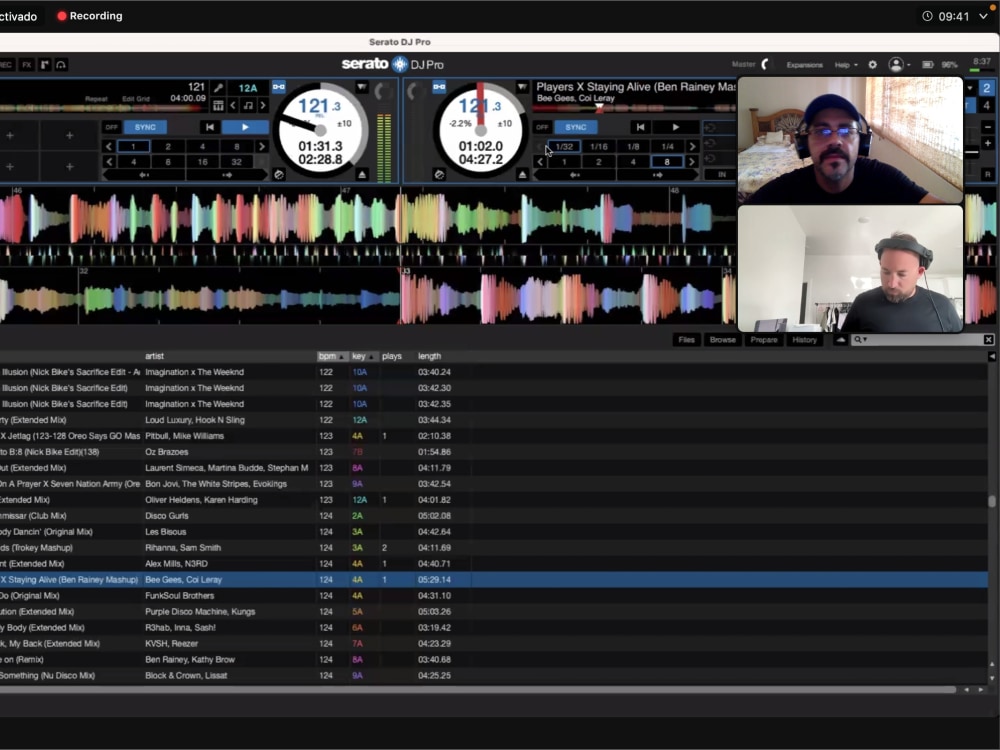Toggle SYNC on the left deck
The width and height of the screenshot is (1000, 750).
coord(145,127)
